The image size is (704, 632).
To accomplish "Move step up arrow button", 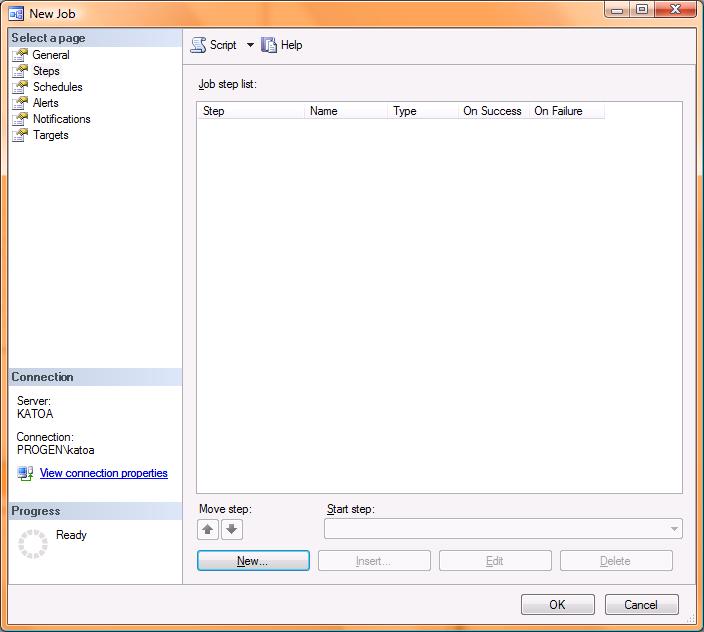I will (208, 530).
